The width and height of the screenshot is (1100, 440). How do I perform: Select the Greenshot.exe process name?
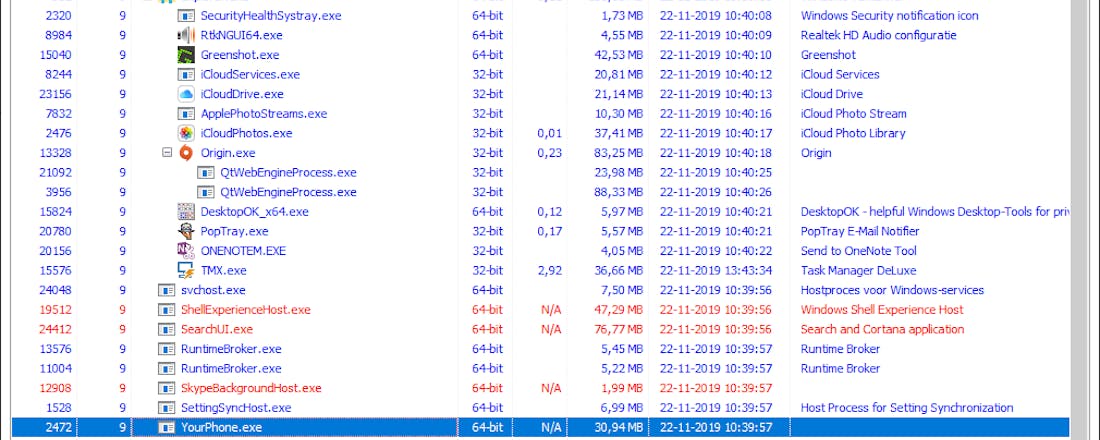click(x=240, y=55)
